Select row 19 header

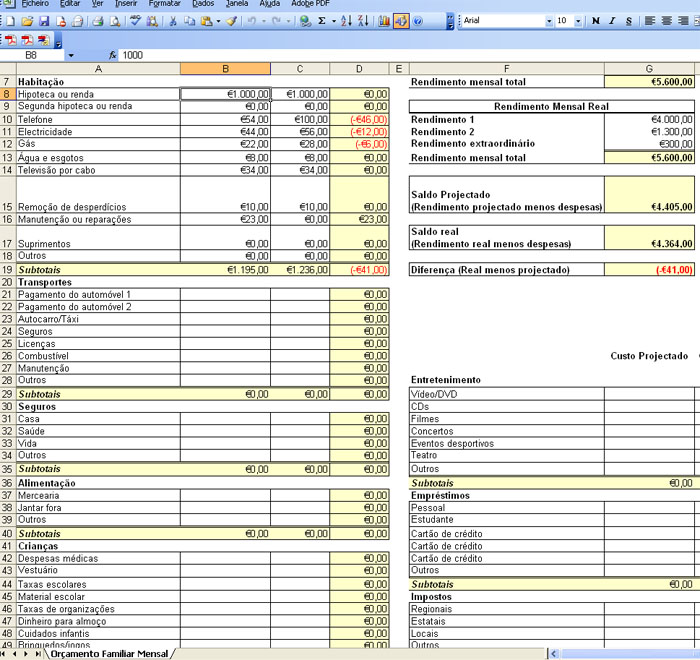pyautogui.click(x=7, y=270)
